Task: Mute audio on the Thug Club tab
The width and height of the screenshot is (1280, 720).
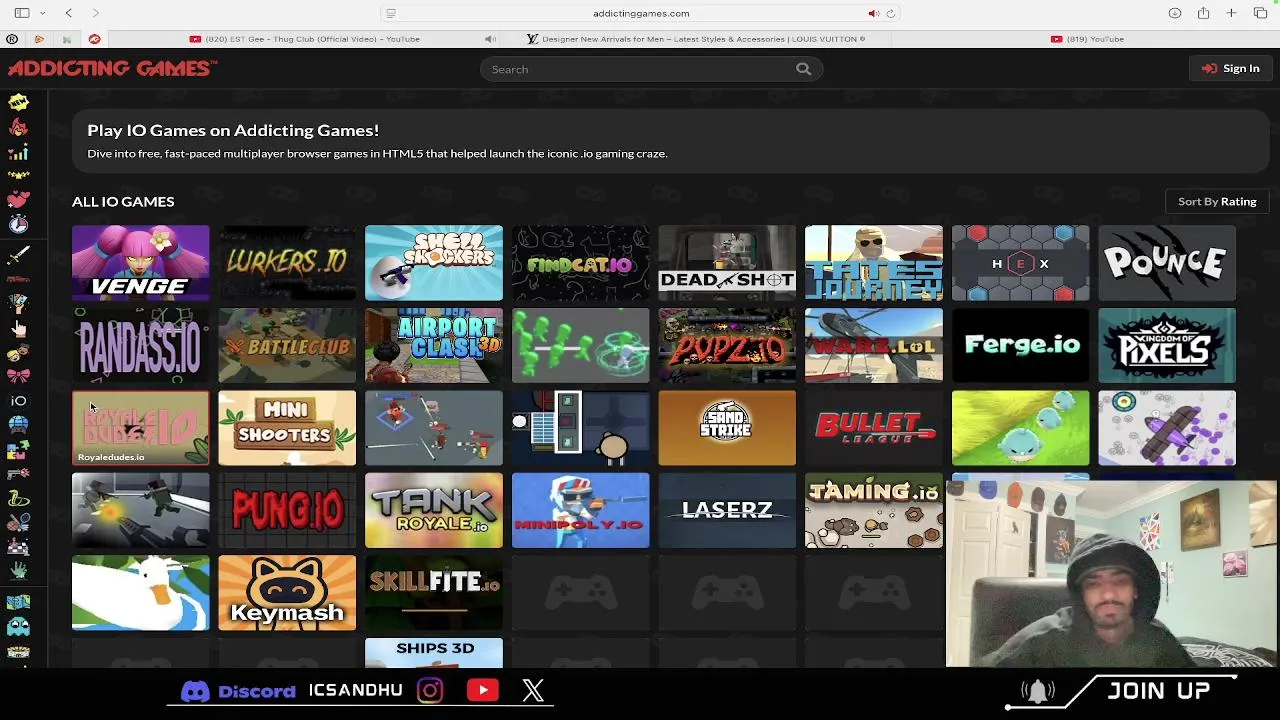Action: coord(490,39)
